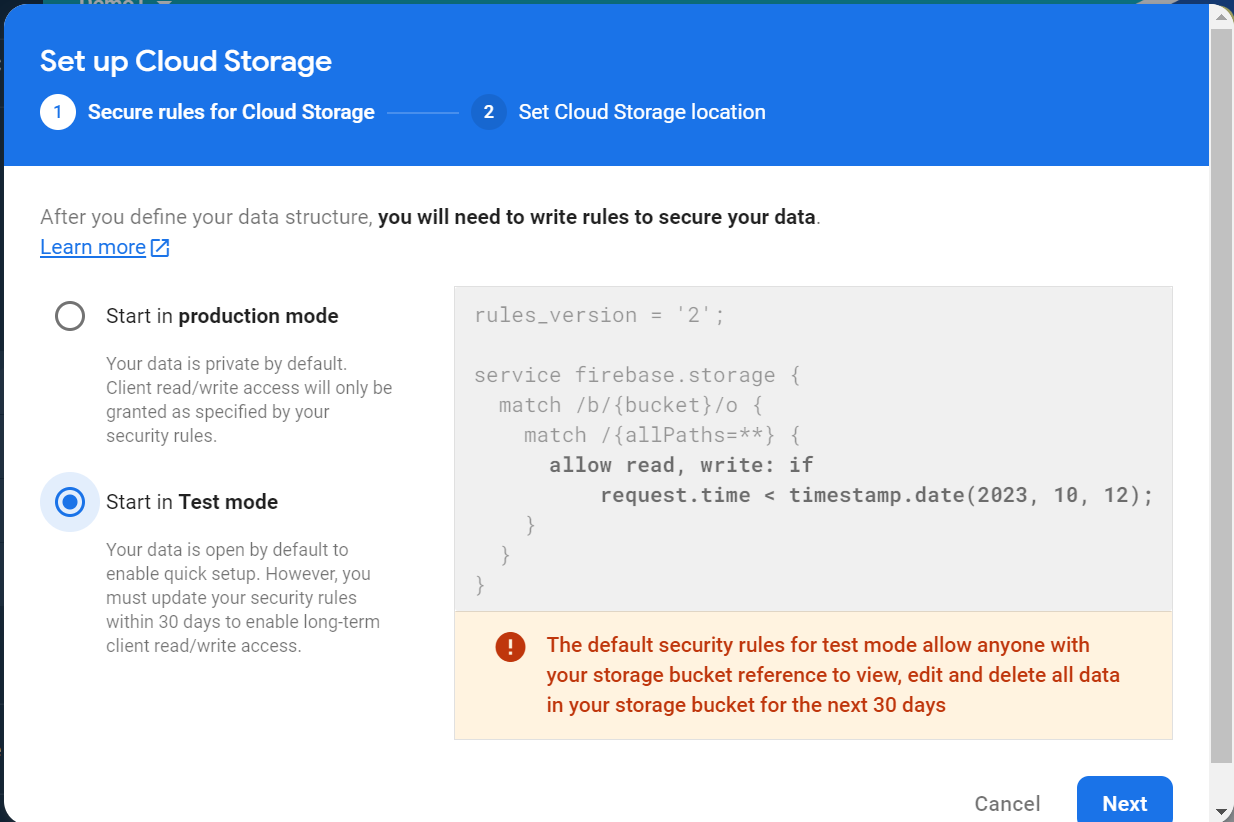The height and width of the screenshot is (822, 1234).
Task: Click the "Start in production mode" label
Action: pyautogui.click(x=222, y=317)
